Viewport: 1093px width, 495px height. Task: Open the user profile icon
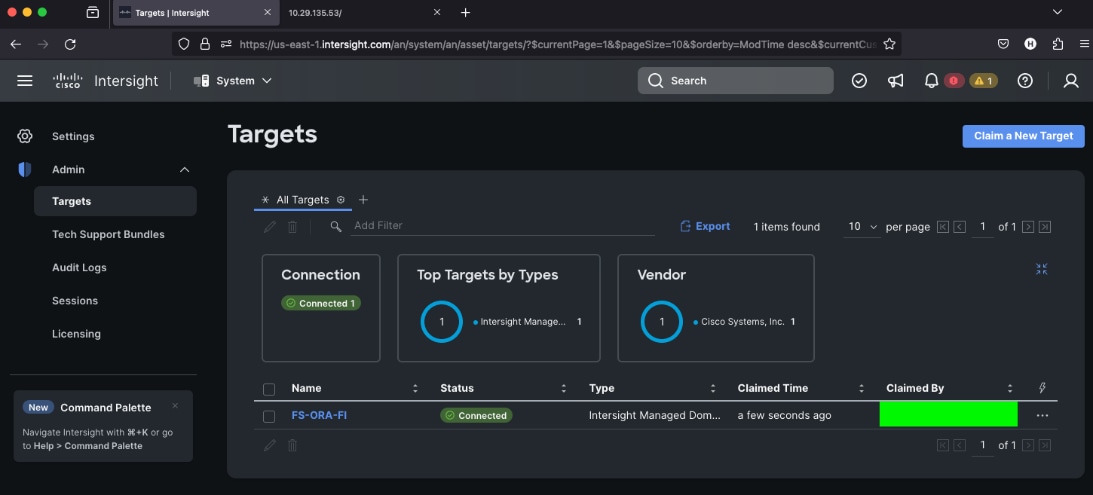[1070, 81]
